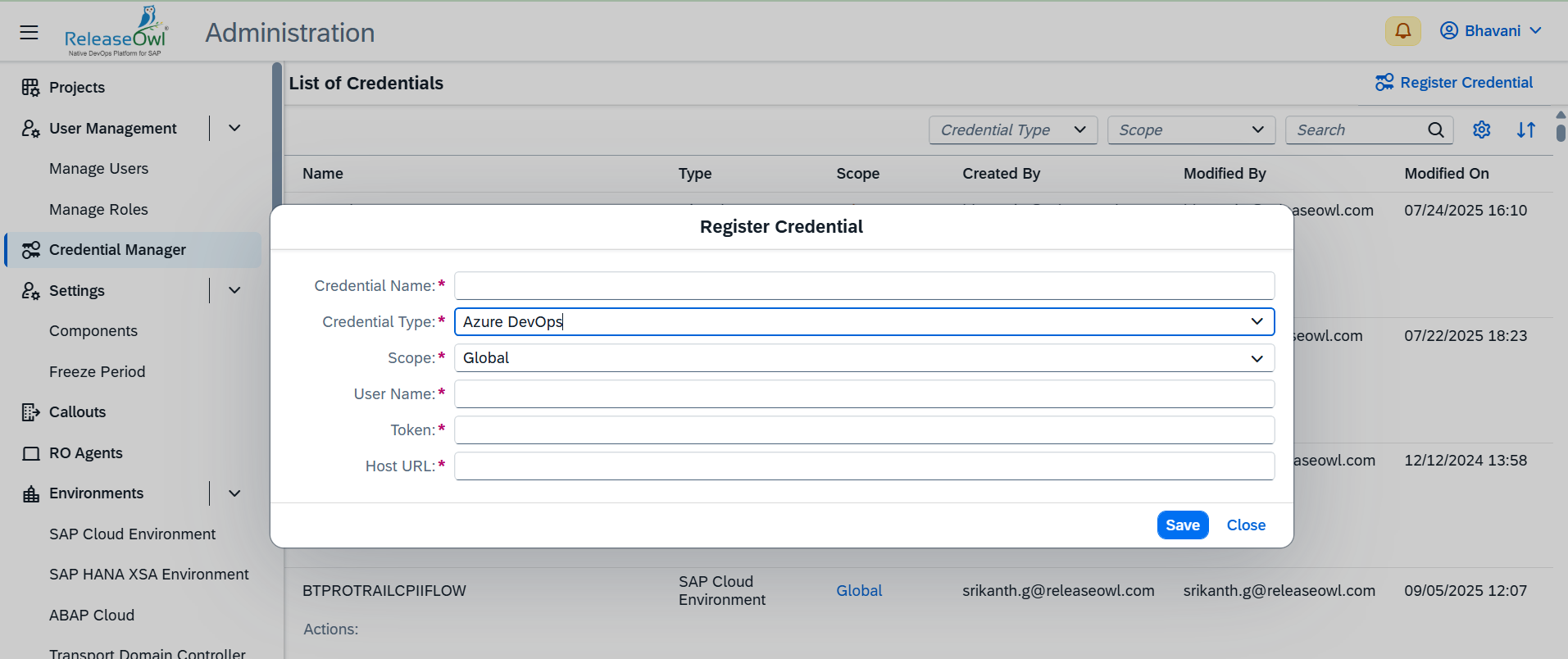Click the Host URL input field

[x=864, y=466]
